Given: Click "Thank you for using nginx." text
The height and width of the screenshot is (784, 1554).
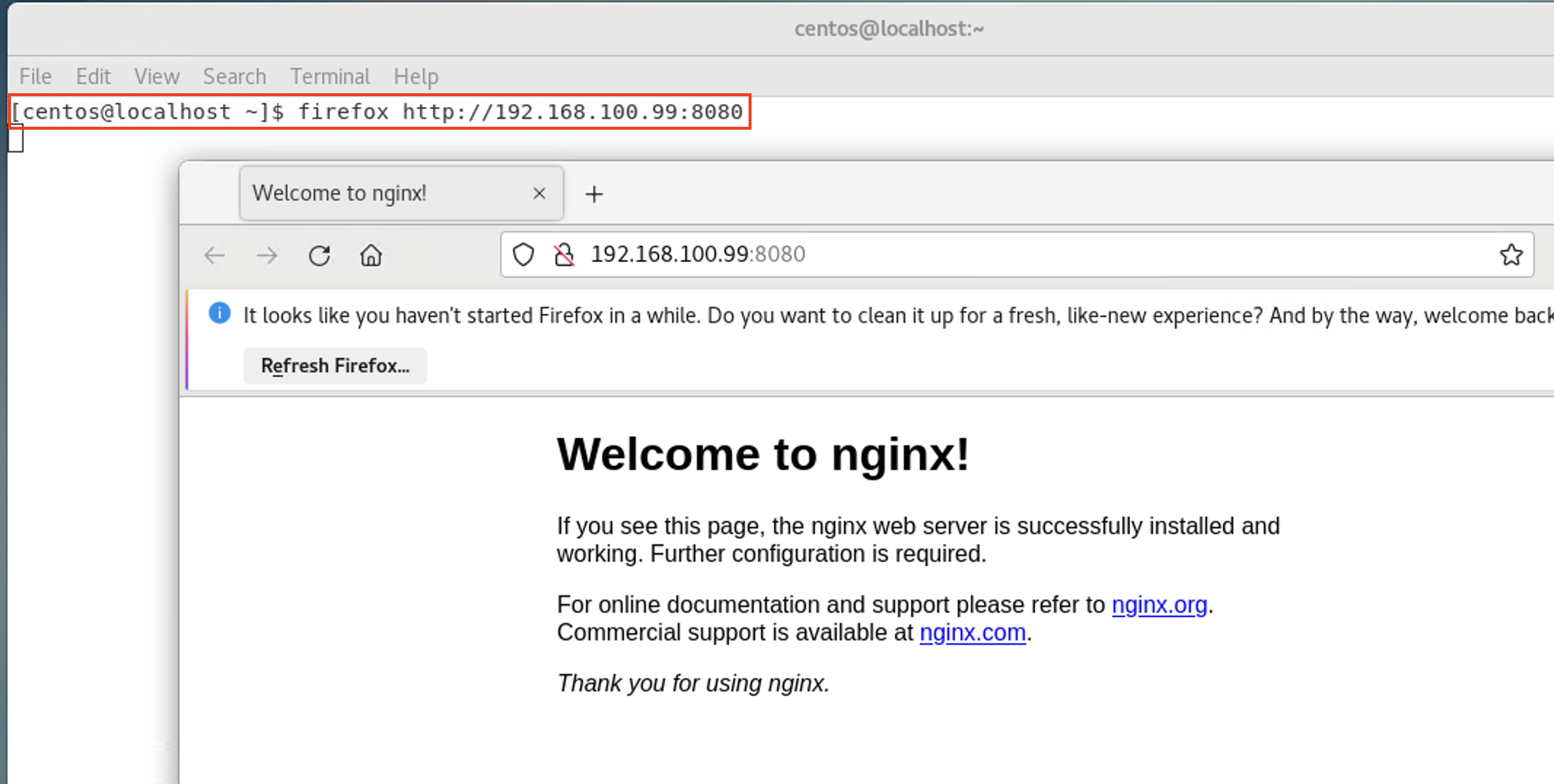Looking at the screenshot, I should pos(693,683).
